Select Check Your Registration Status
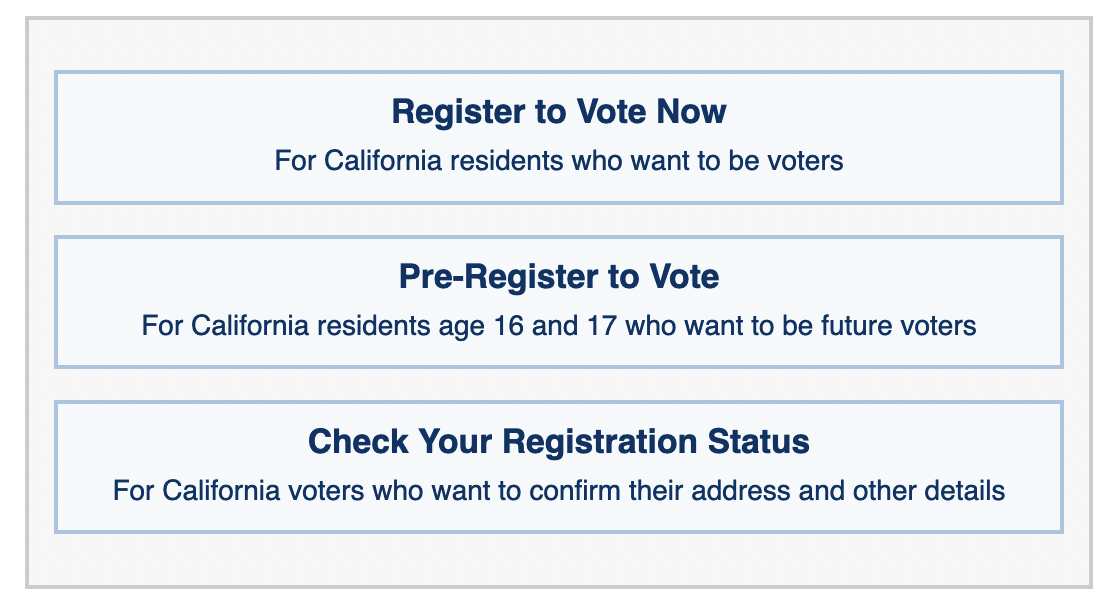1116x606 pixels. tap(558, 467)
